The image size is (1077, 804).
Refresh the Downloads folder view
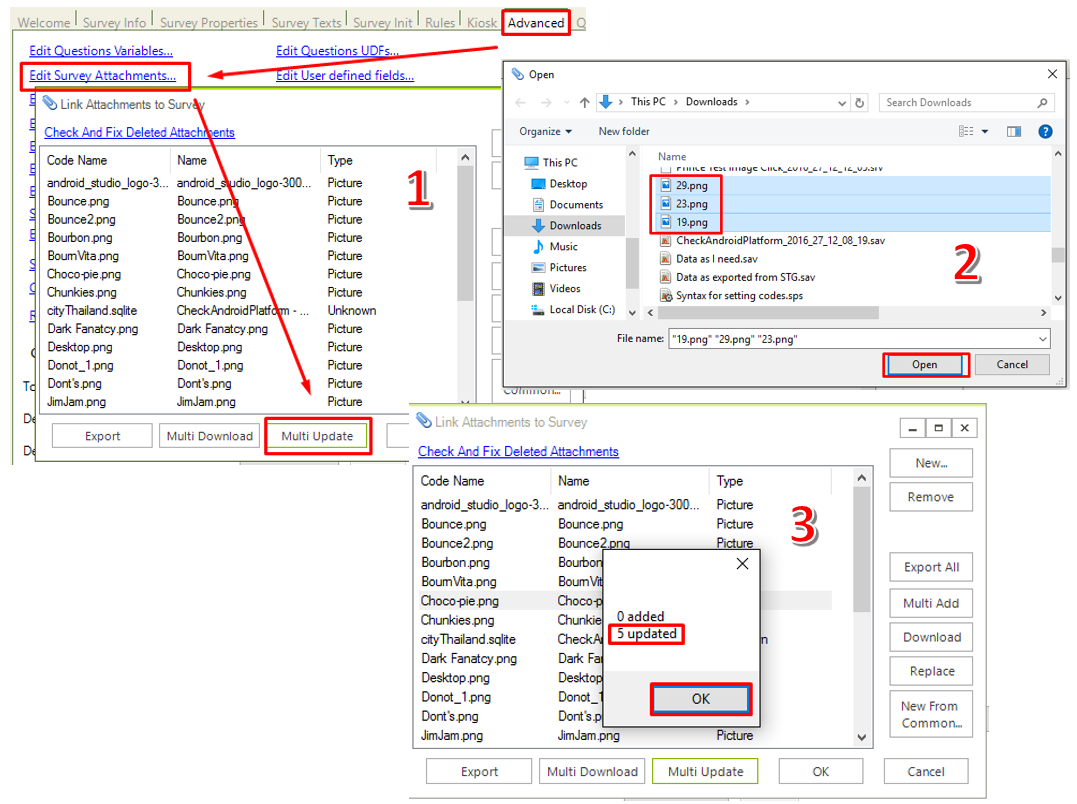(x=859, y=102)
